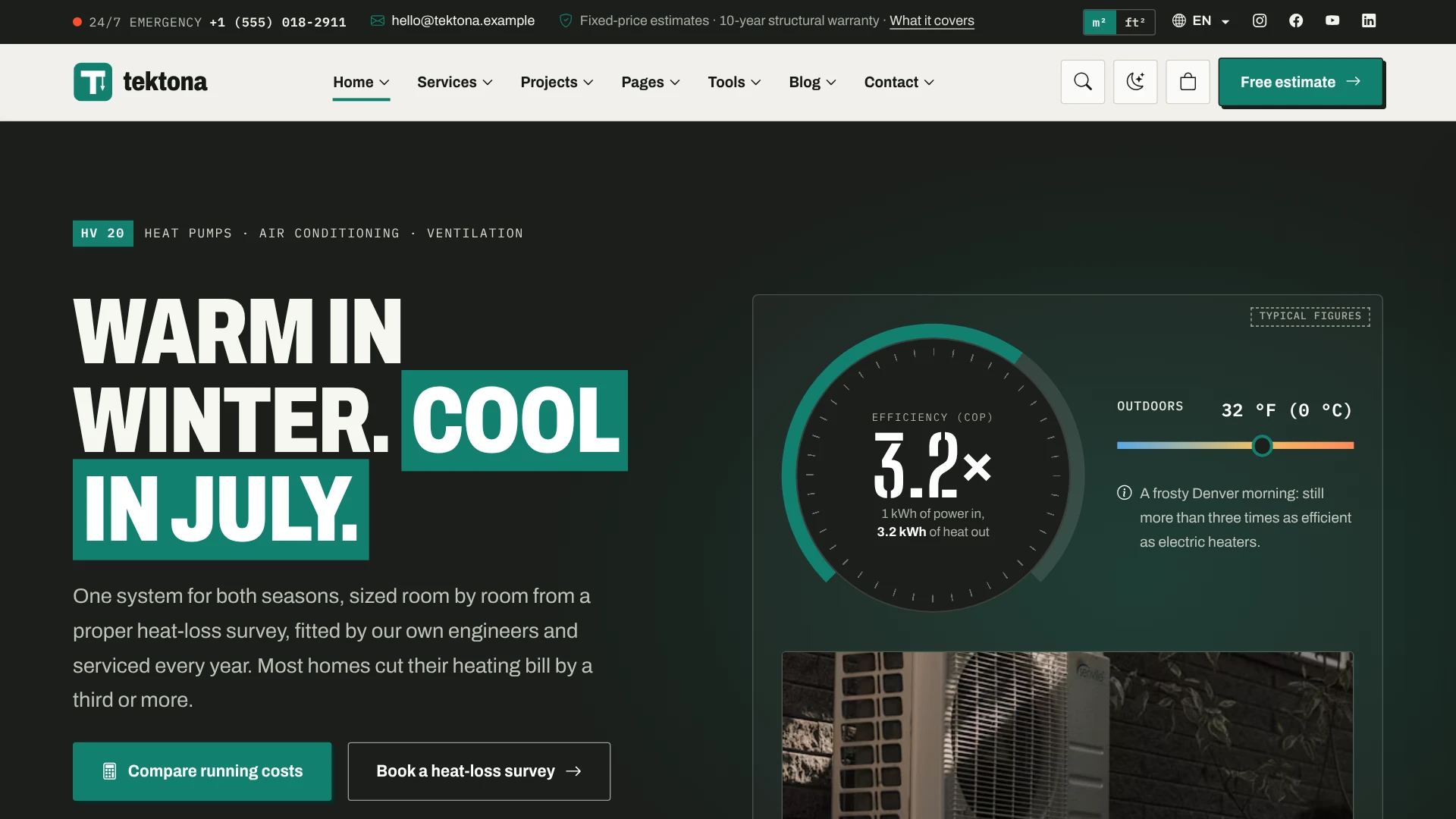Screen dimensions: 1456x819
Task: Click the 3.2× efficiency gauge value
Action: pos(932,465)
